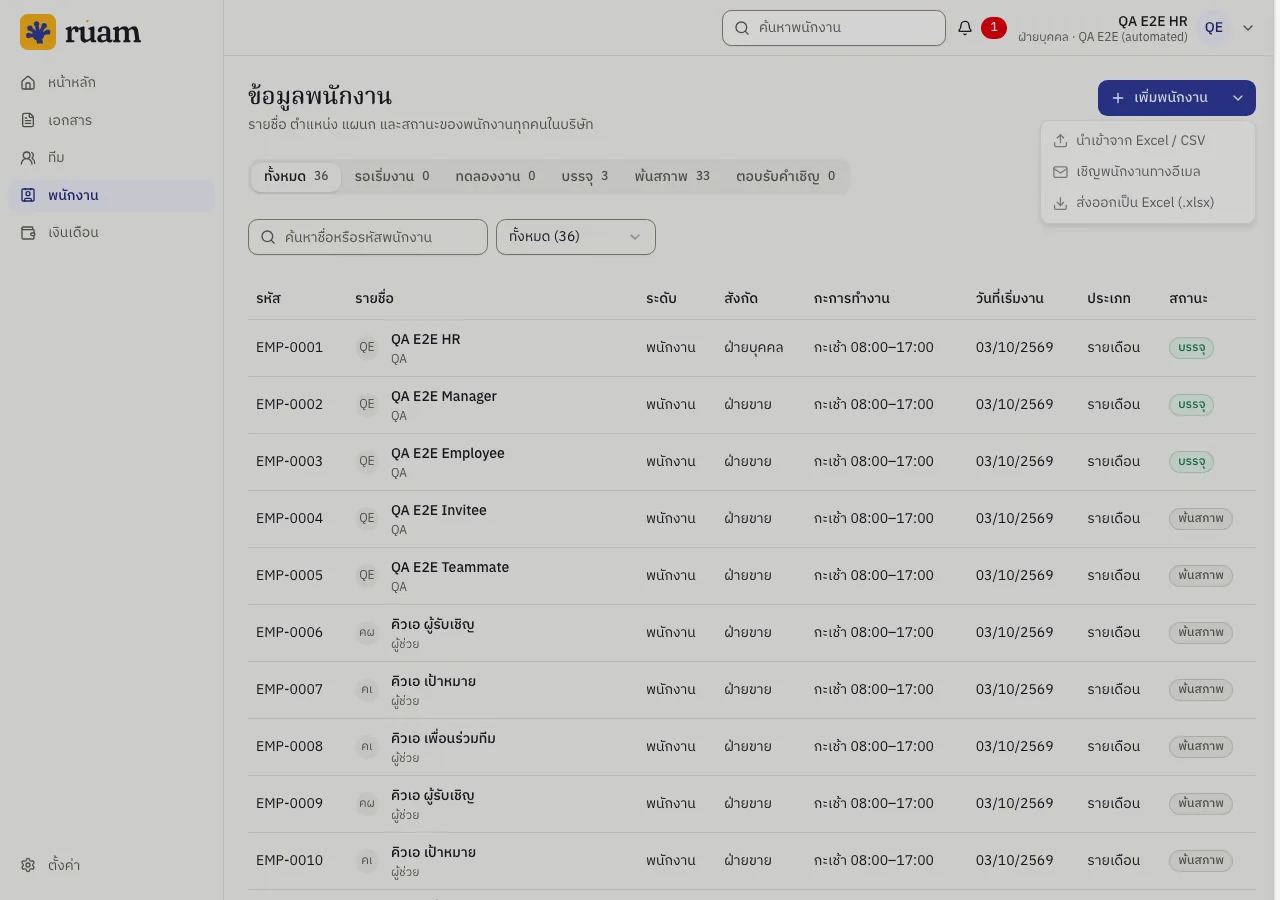Image resolution: width=1280 pixels, height=900 pixels.
Task: Click the notification bell icon
Action: point(965,28)
